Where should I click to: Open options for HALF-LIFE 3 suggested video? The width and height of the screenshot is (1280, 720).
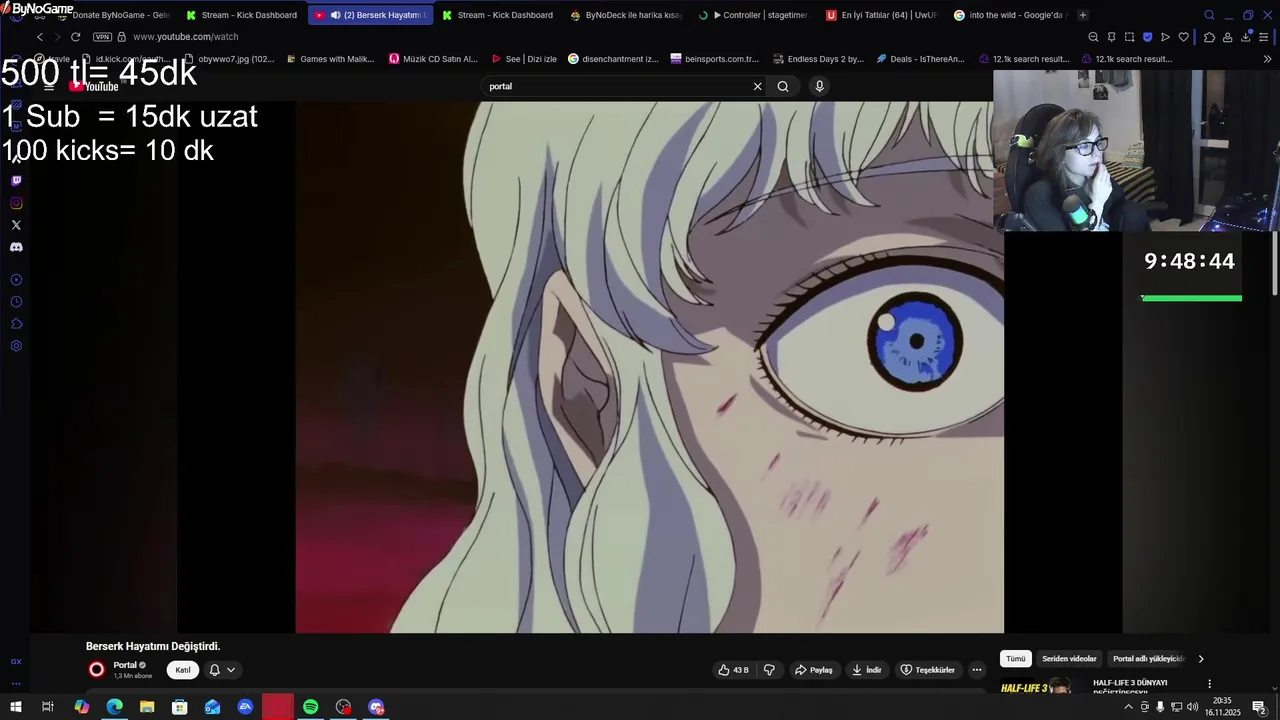pos(1209,684)
